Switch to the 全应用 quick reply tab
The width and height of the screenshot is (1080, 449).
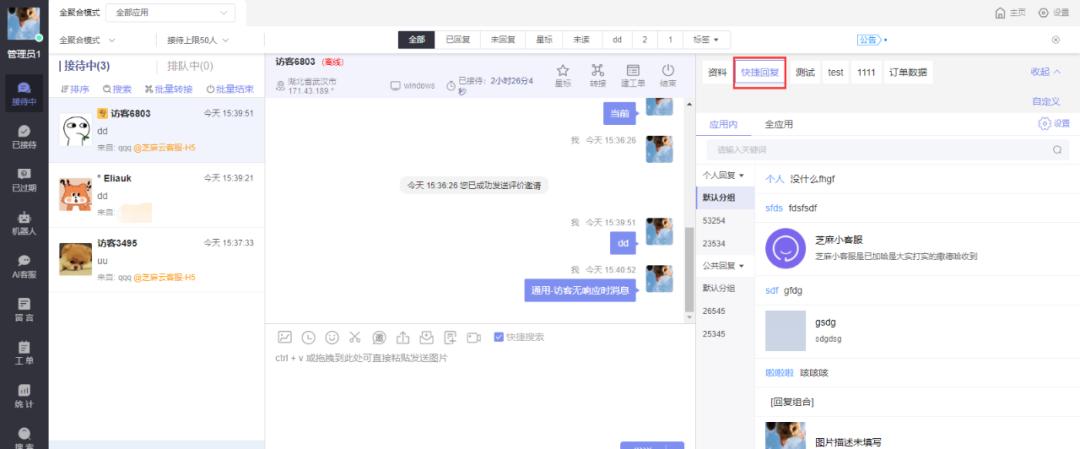(x=778, y=125)
